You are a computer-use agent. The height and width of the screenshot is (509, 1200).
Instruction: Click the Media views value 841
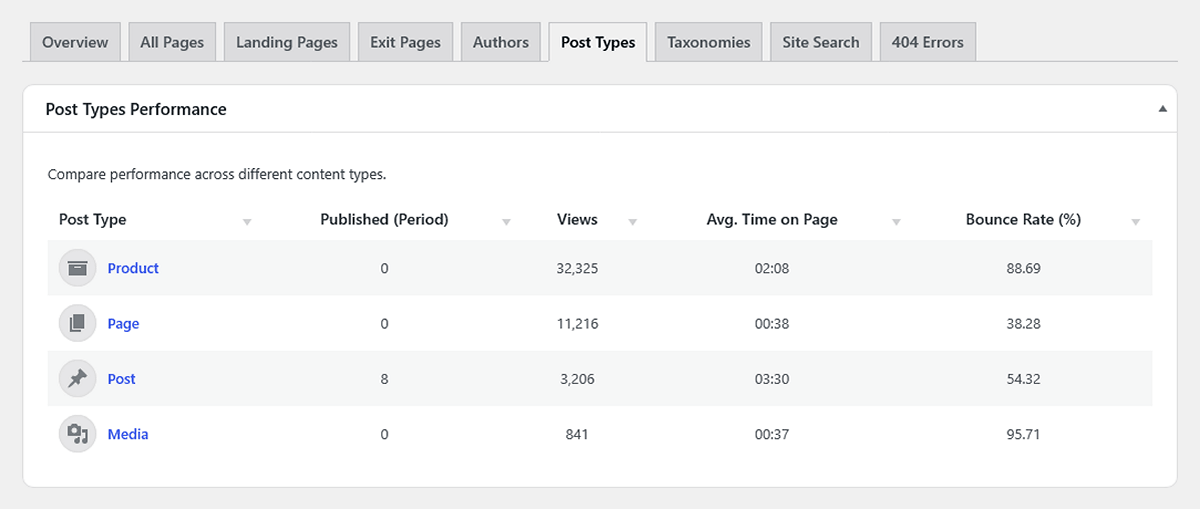click(577, 434)
